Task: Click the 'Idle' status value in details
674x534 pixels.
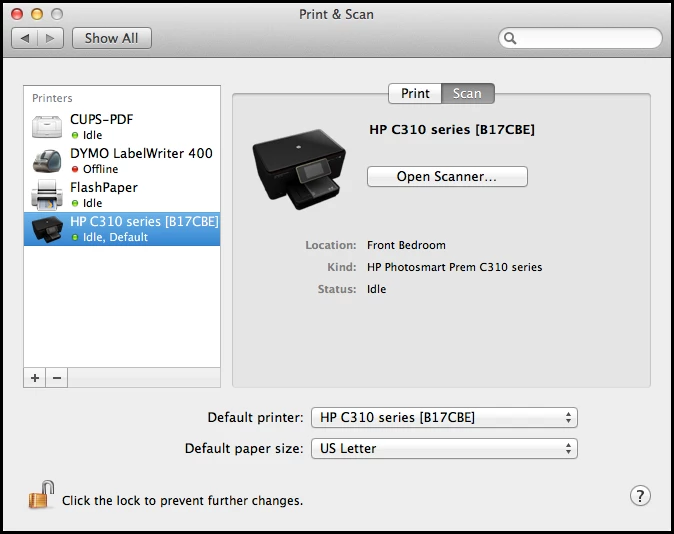Action: pos(376,289)
